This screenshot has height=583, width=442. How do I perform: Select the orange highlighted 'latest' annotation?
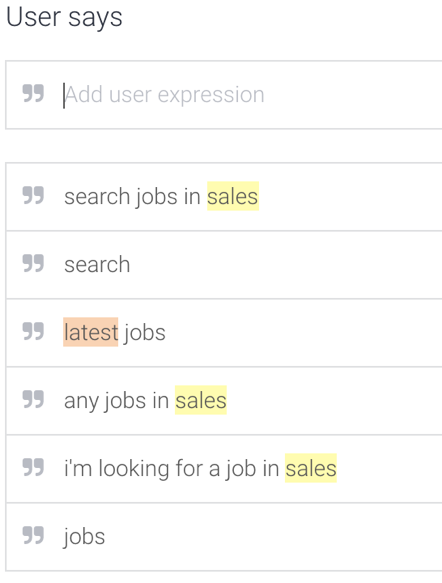click(91, 332)
